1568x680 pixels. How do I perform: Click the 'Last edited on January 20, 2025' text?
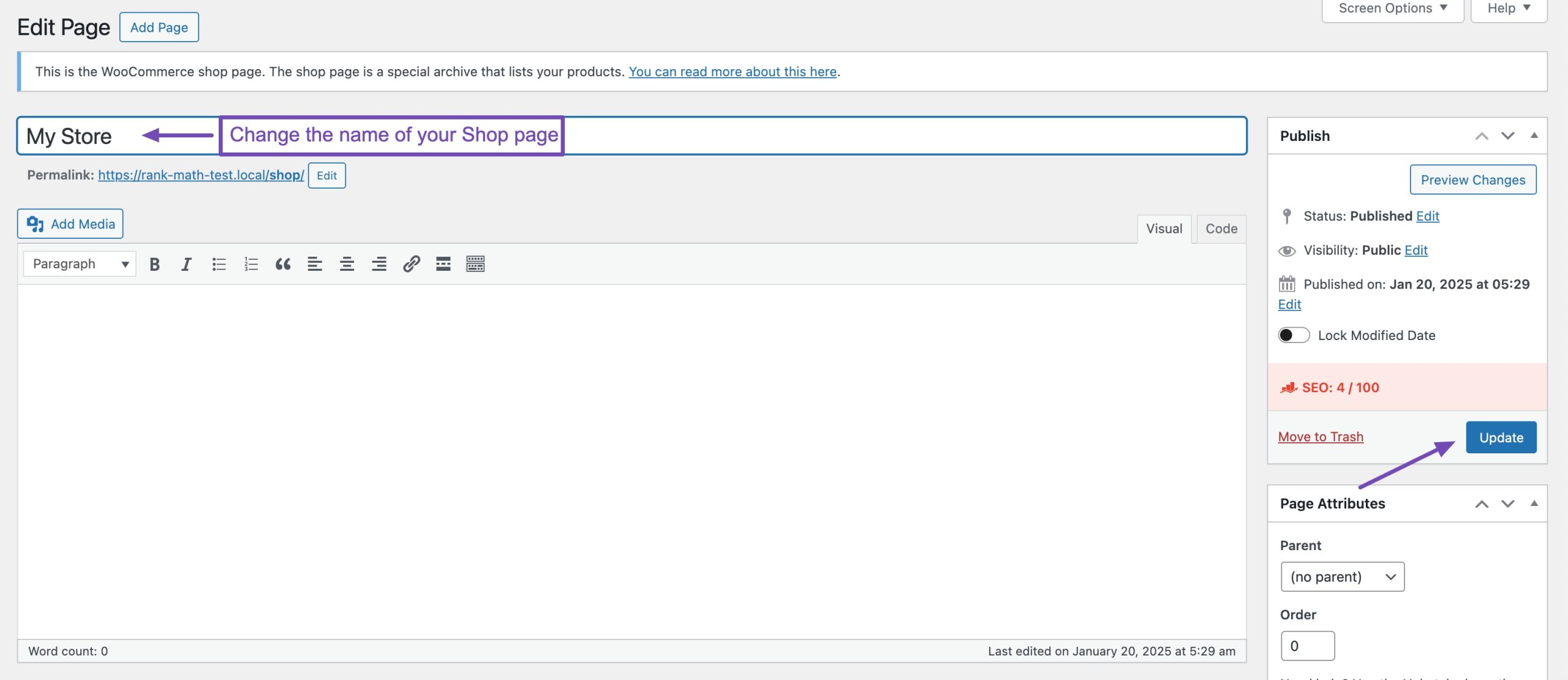[x=1111, y=651]
